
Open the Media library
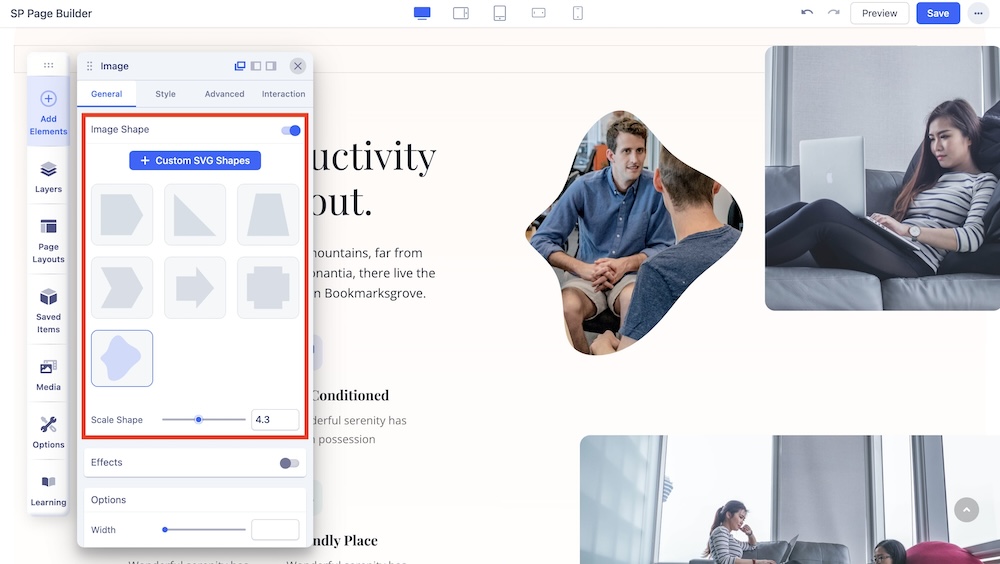[x=48, y=367]
